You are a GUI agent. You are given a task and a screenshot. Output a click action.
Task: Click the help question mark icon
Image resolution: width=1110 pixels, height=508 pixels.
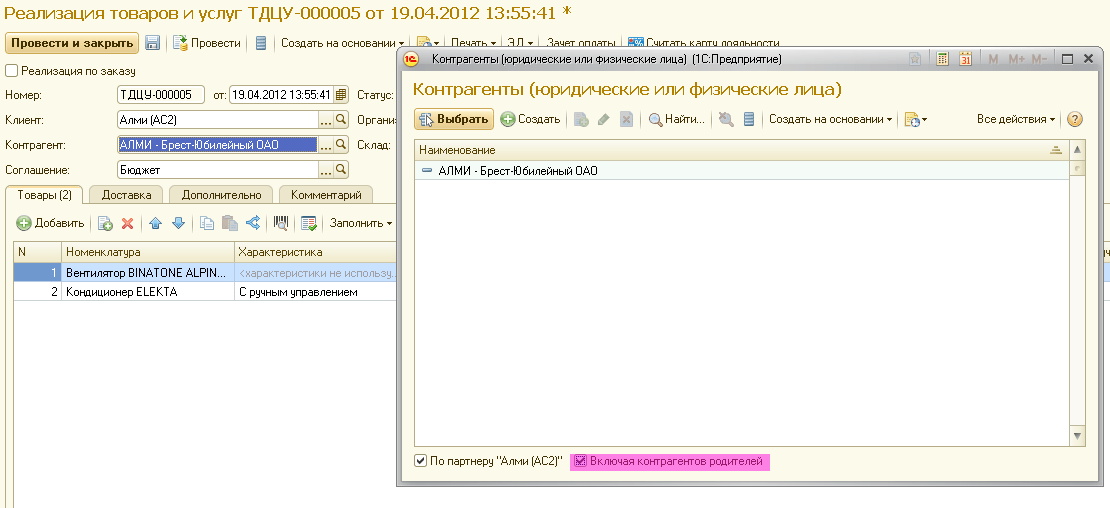1075,120
